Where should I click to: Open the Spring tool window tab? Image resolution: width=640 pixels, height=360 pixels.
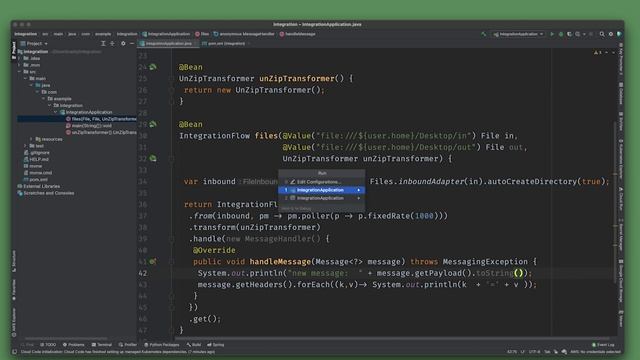pos(216,345)
